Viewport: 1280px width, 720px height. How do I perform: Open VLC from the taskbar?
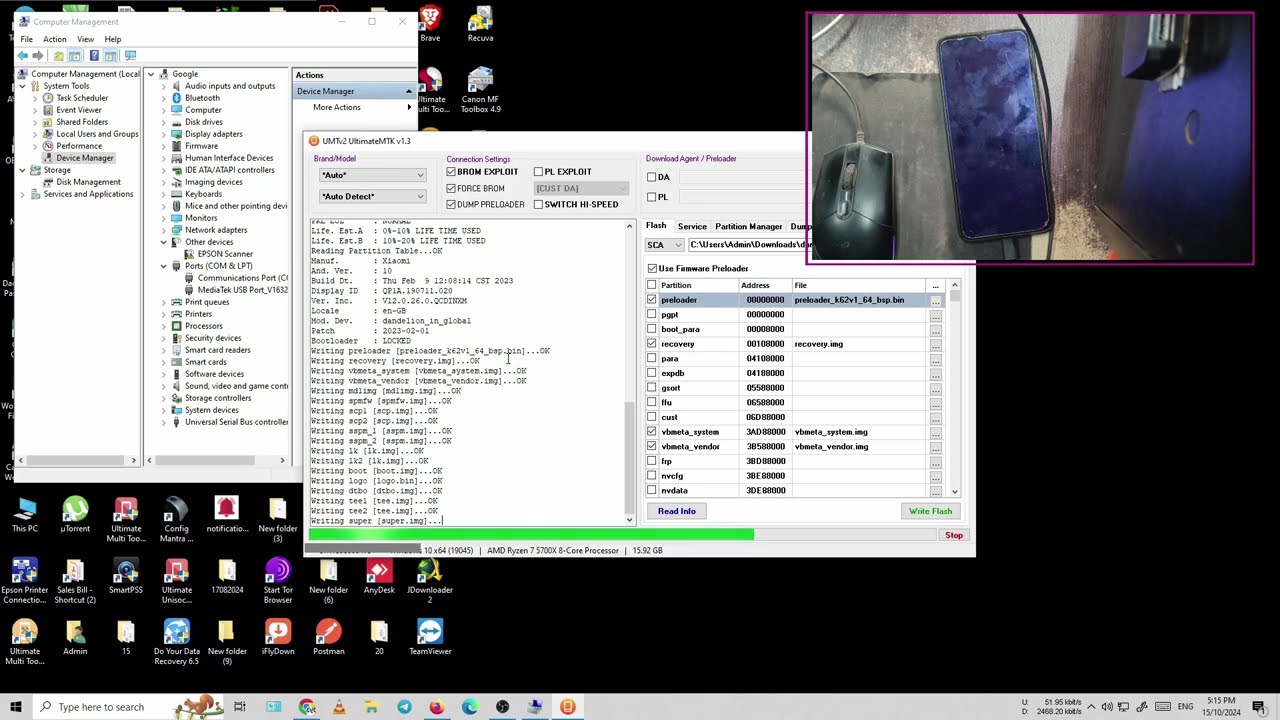pos(339,707)
